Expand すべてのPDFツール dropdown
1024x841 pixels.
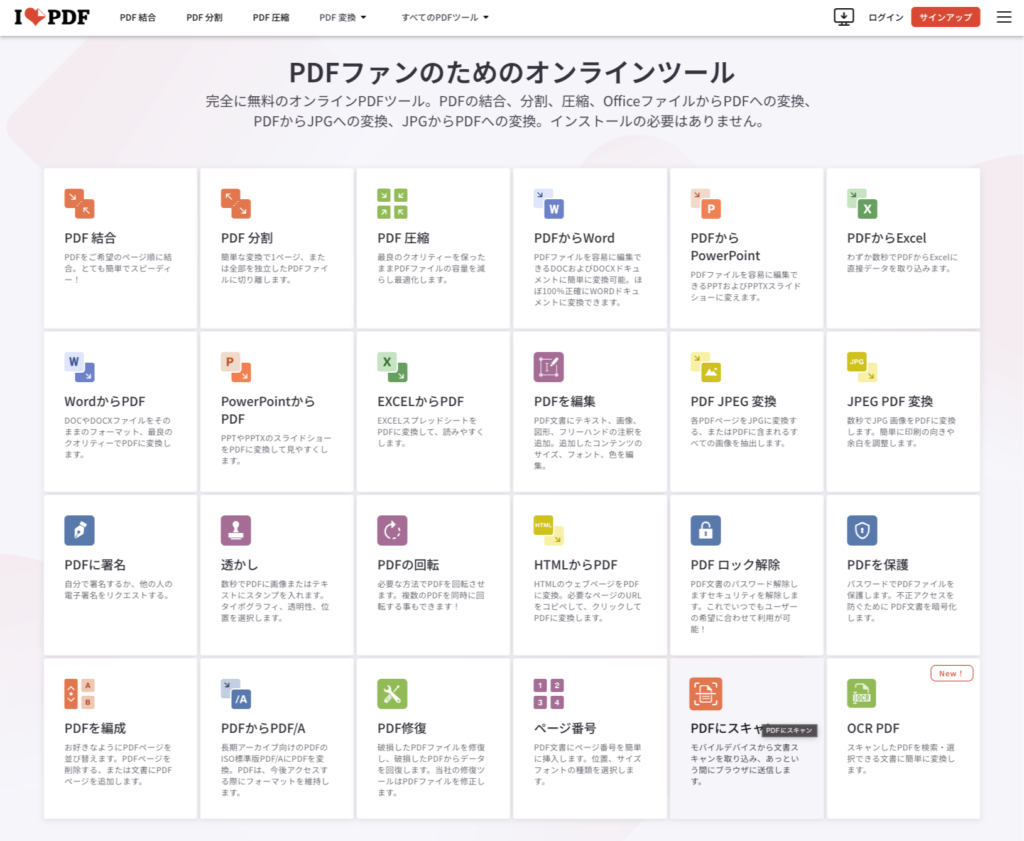(445, 18)
